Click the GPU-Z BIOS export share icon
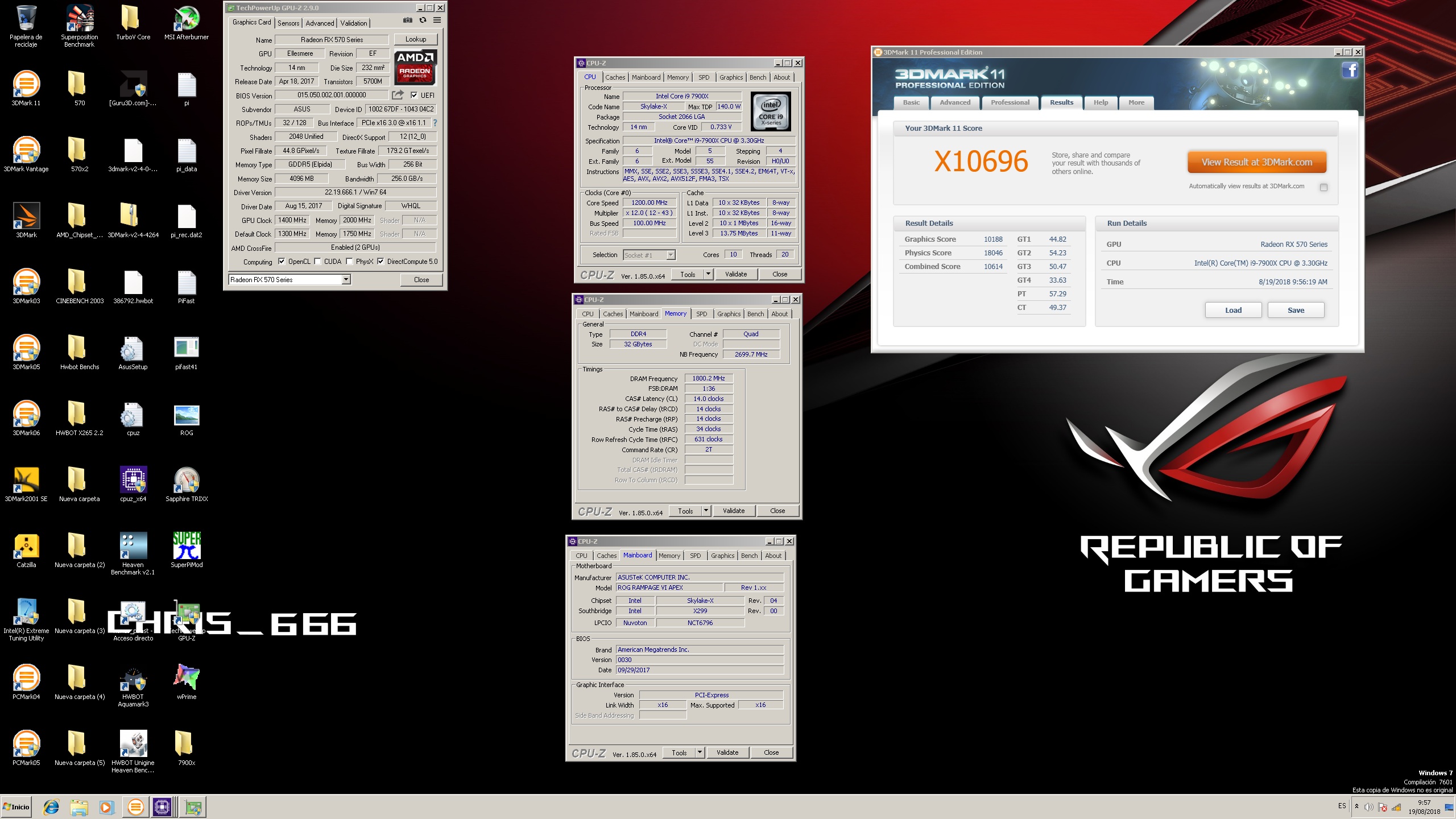 [398, 95]
